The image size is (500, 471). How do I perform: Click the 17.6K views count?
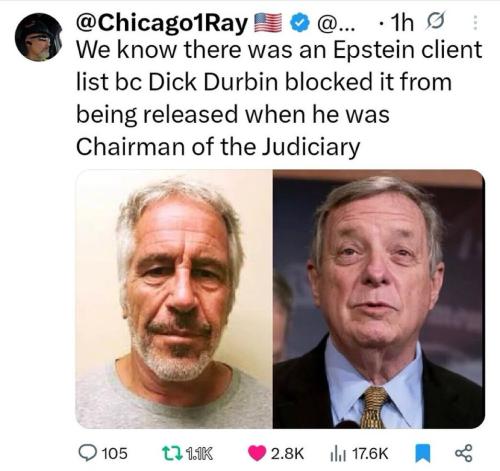click(x=370, y=454)
